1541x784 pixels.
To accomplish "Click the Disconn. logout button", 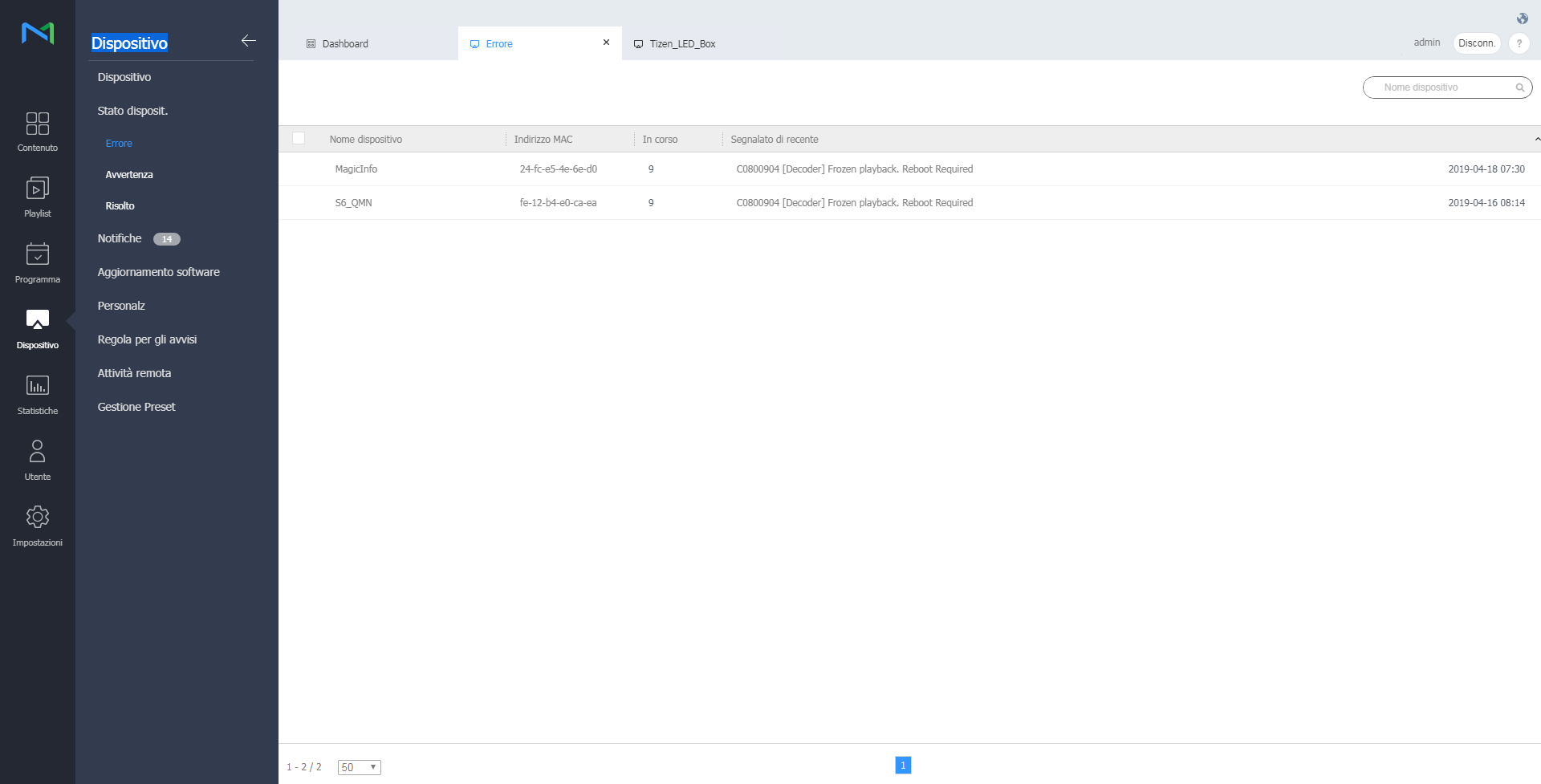I will (1476, 43).
